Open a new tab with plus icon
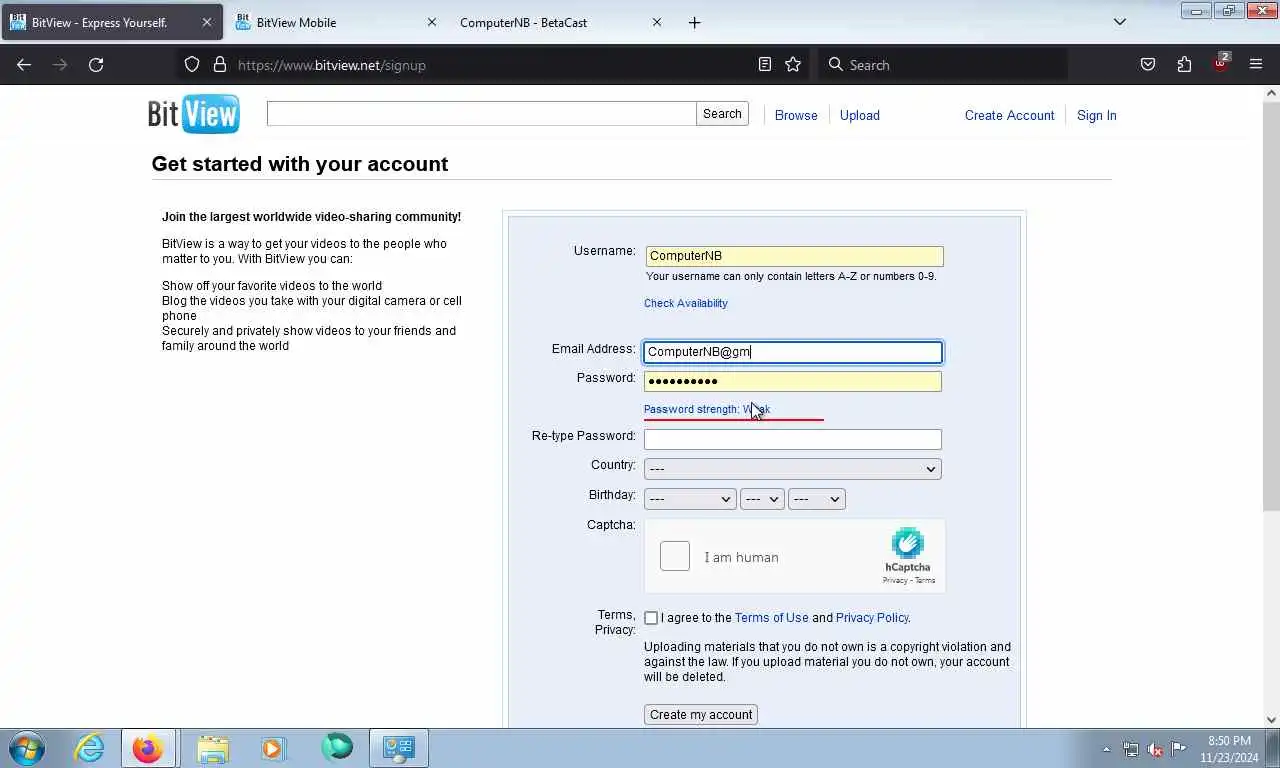Screen dimensions: 1280x768 coord(695,22)
